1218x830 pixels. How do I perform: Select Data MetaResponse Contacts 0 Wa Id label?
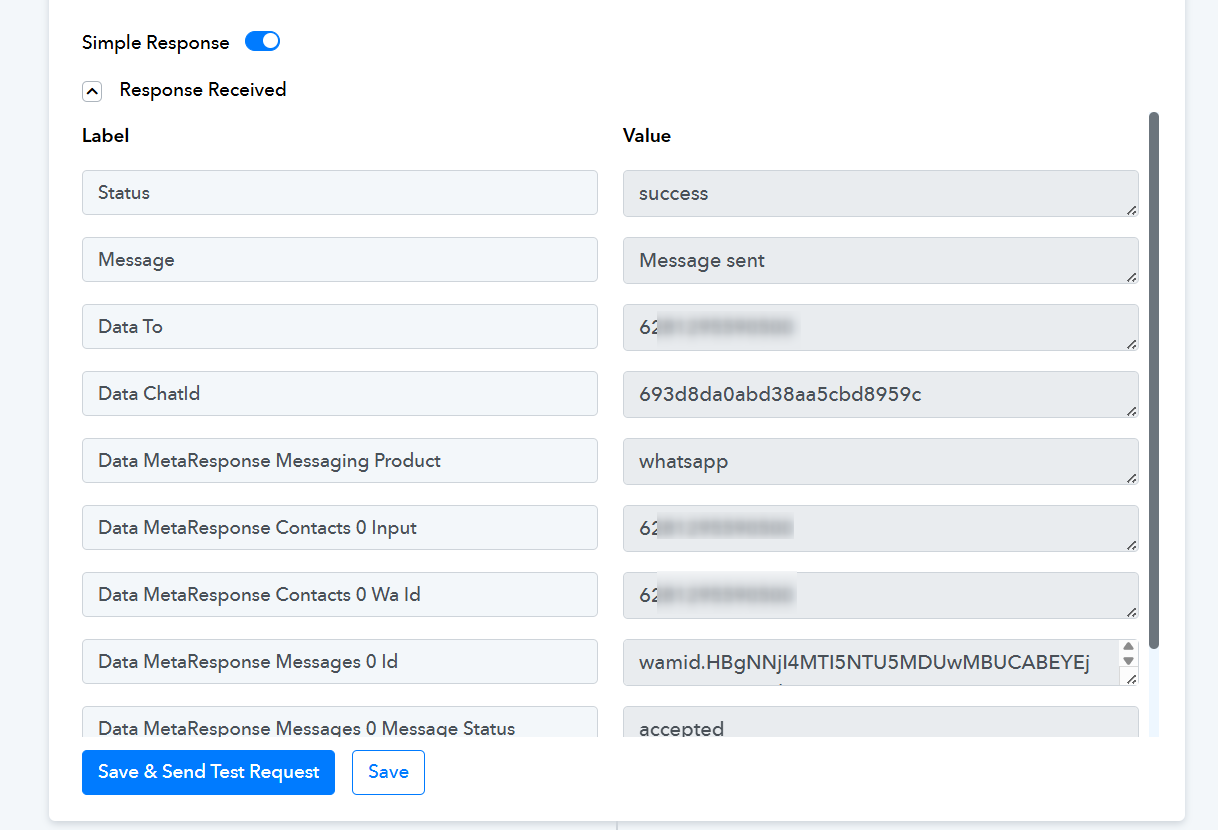(339, 595)
